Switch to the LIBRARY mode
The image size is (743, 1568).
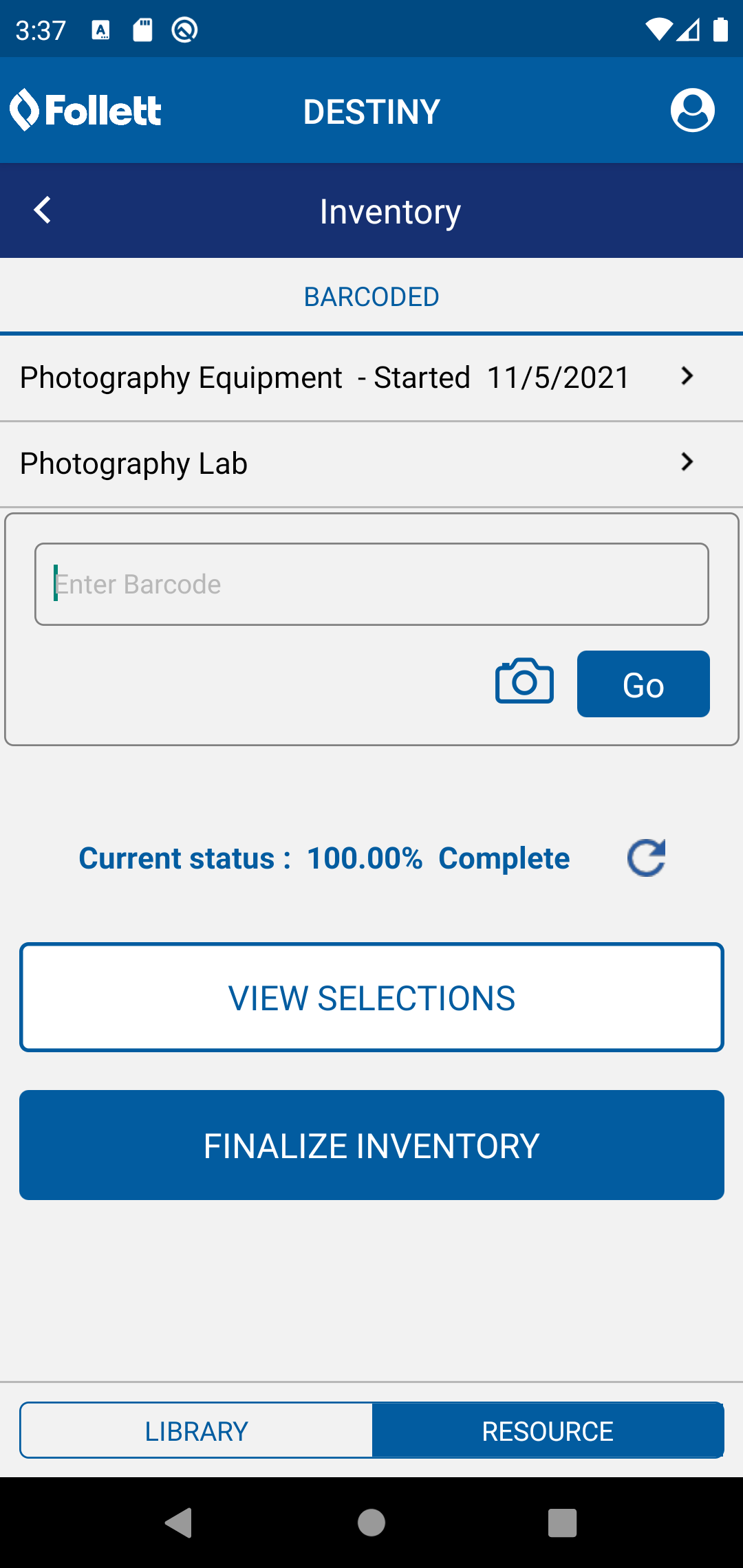(196, 1431)
